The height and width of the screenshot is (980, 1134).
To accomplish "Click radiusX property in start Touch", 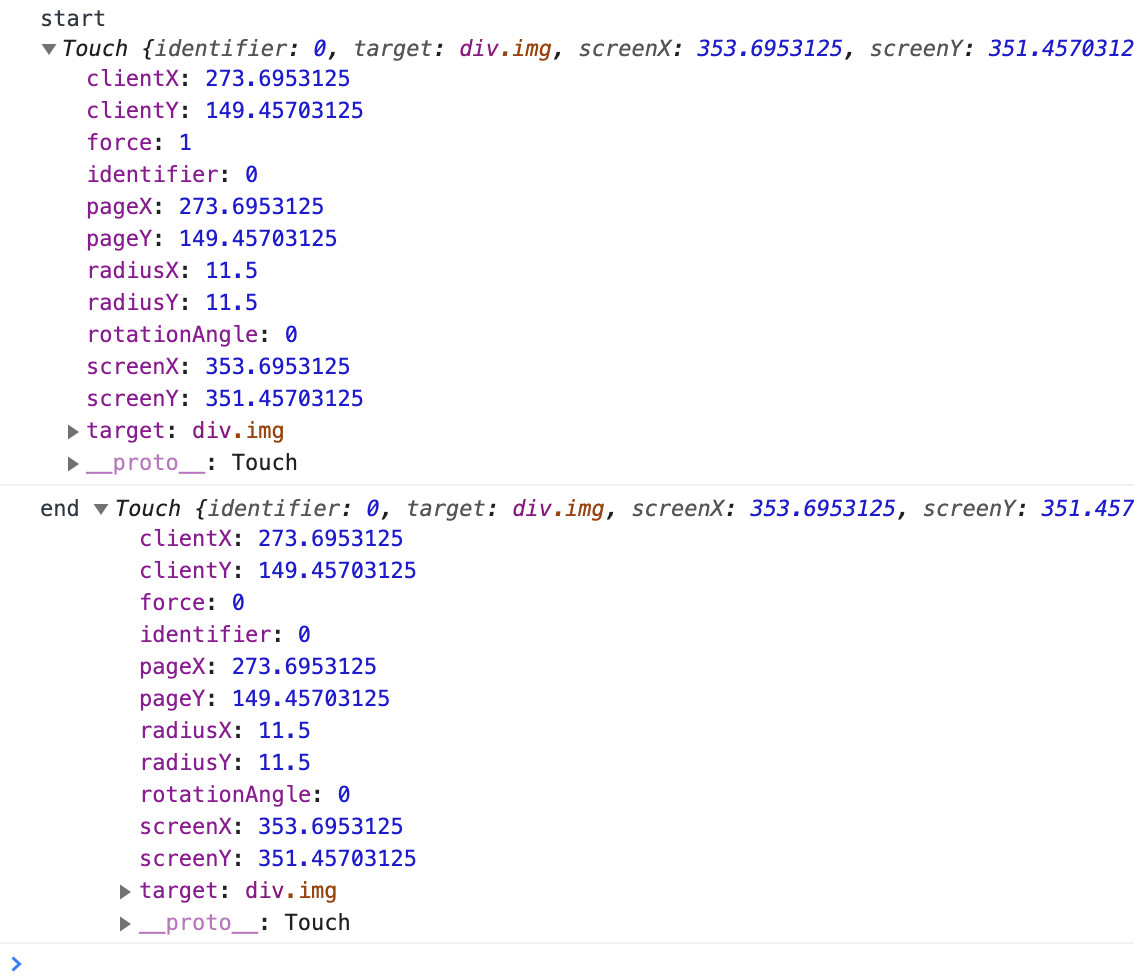I will click(x=140, y=270).
